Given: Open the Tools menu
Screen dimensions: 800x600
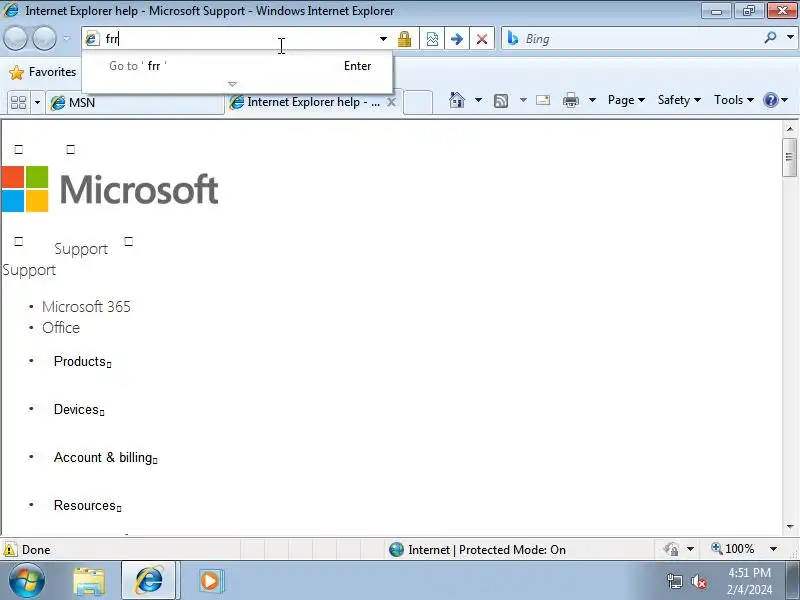Looking at the screenshot, I should point(734,100).
